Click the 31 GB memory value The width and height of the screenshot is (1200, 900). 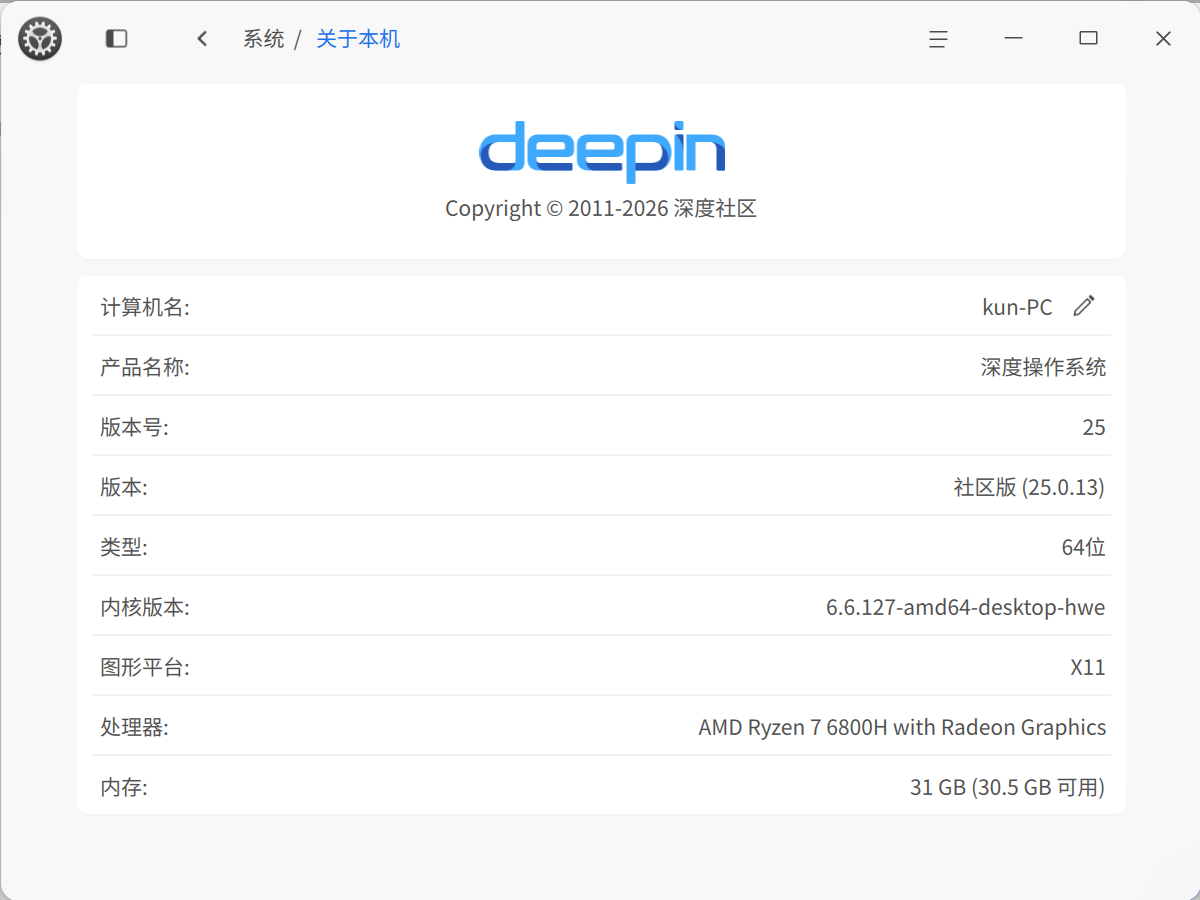coord(1007,787)
